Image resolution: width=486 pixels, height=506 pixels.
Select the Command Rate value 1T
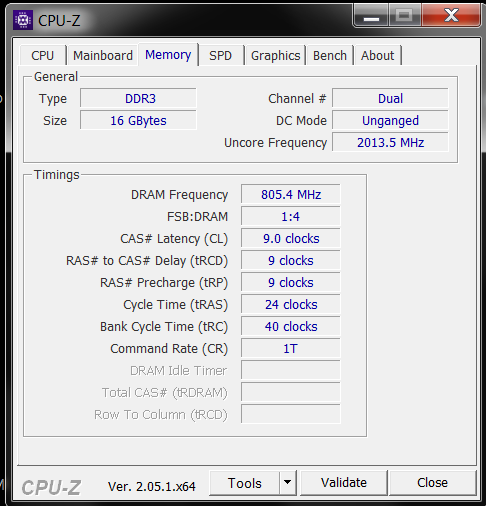(x=291, y=348)
